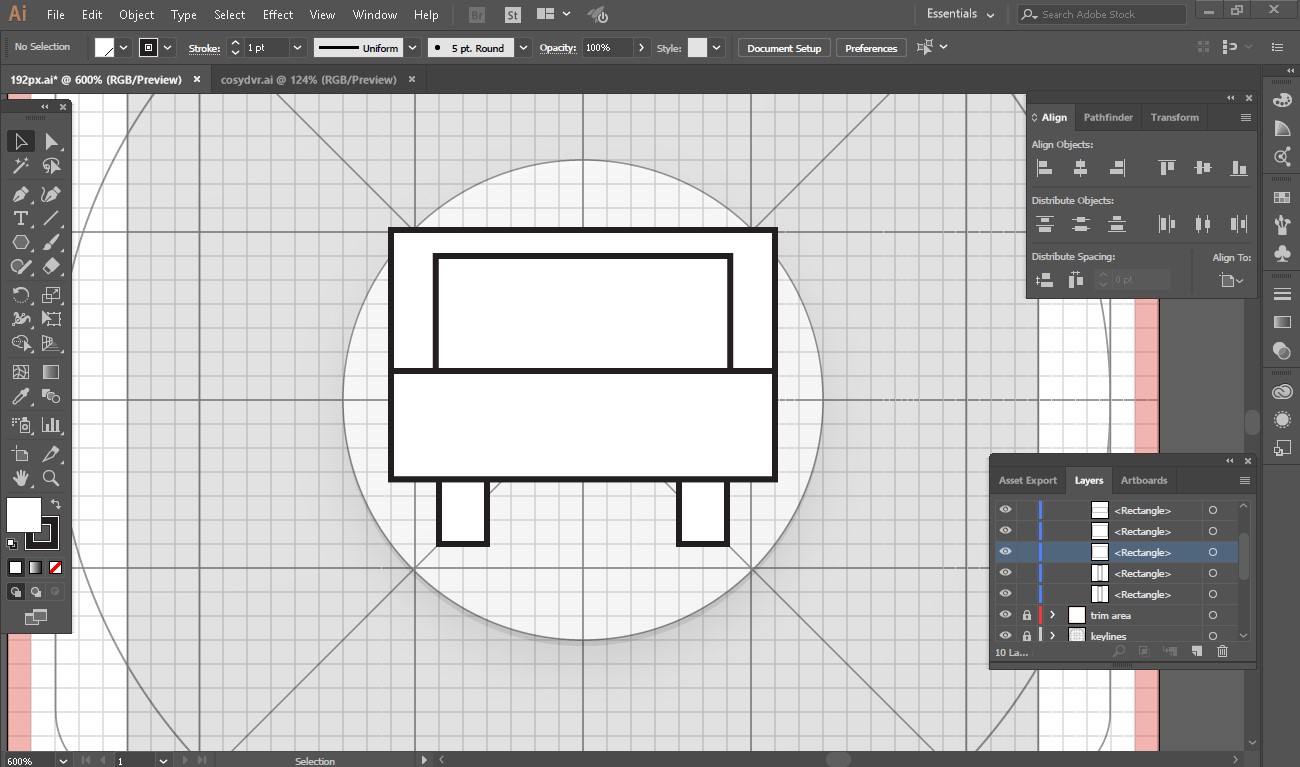Open the Window menu
Screen dimensions: 1300x767
375,15
